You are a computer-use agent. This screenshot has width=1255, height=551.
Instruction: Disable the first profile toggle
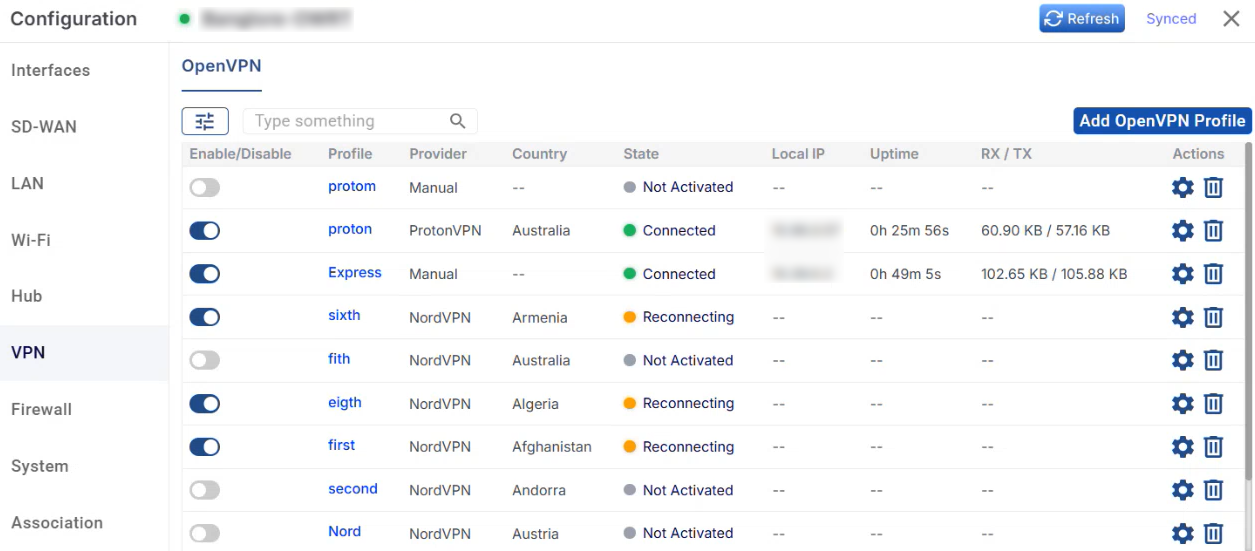[205, 447]
